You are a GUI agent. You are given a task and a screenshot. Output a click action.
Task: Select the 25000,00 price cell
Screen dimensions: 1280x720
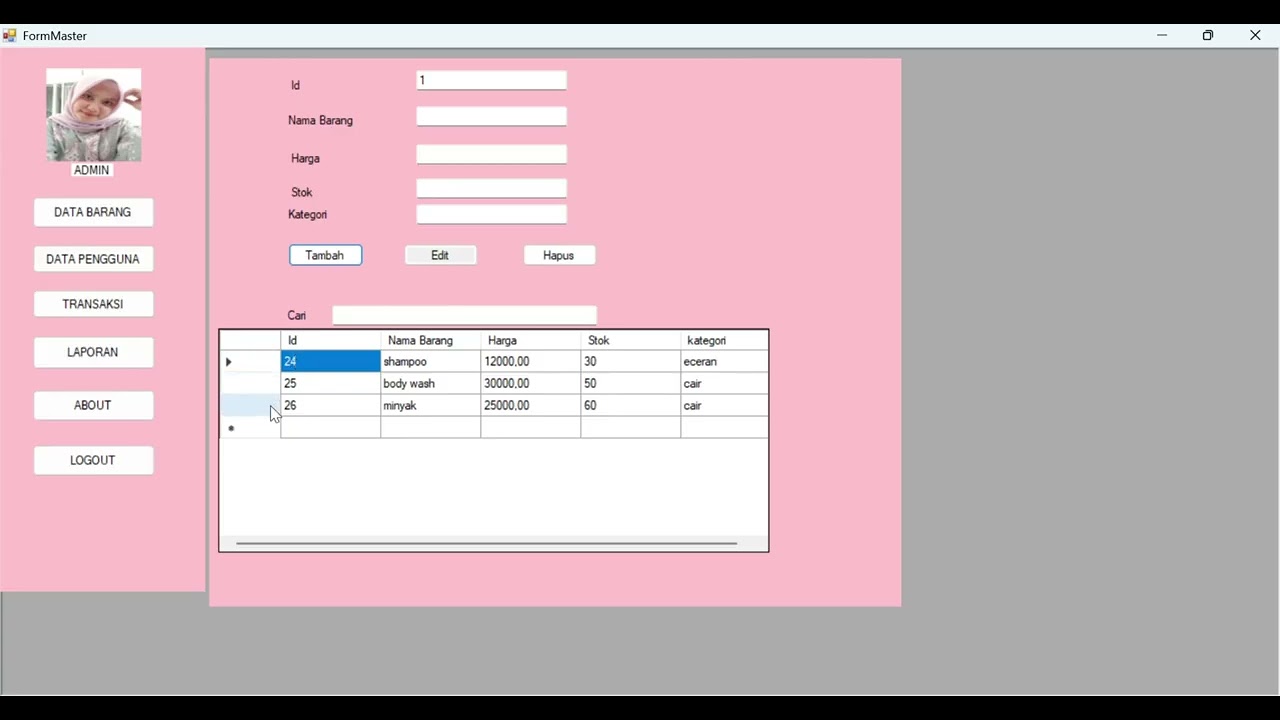pyautogui.click(x=531, y=406)
